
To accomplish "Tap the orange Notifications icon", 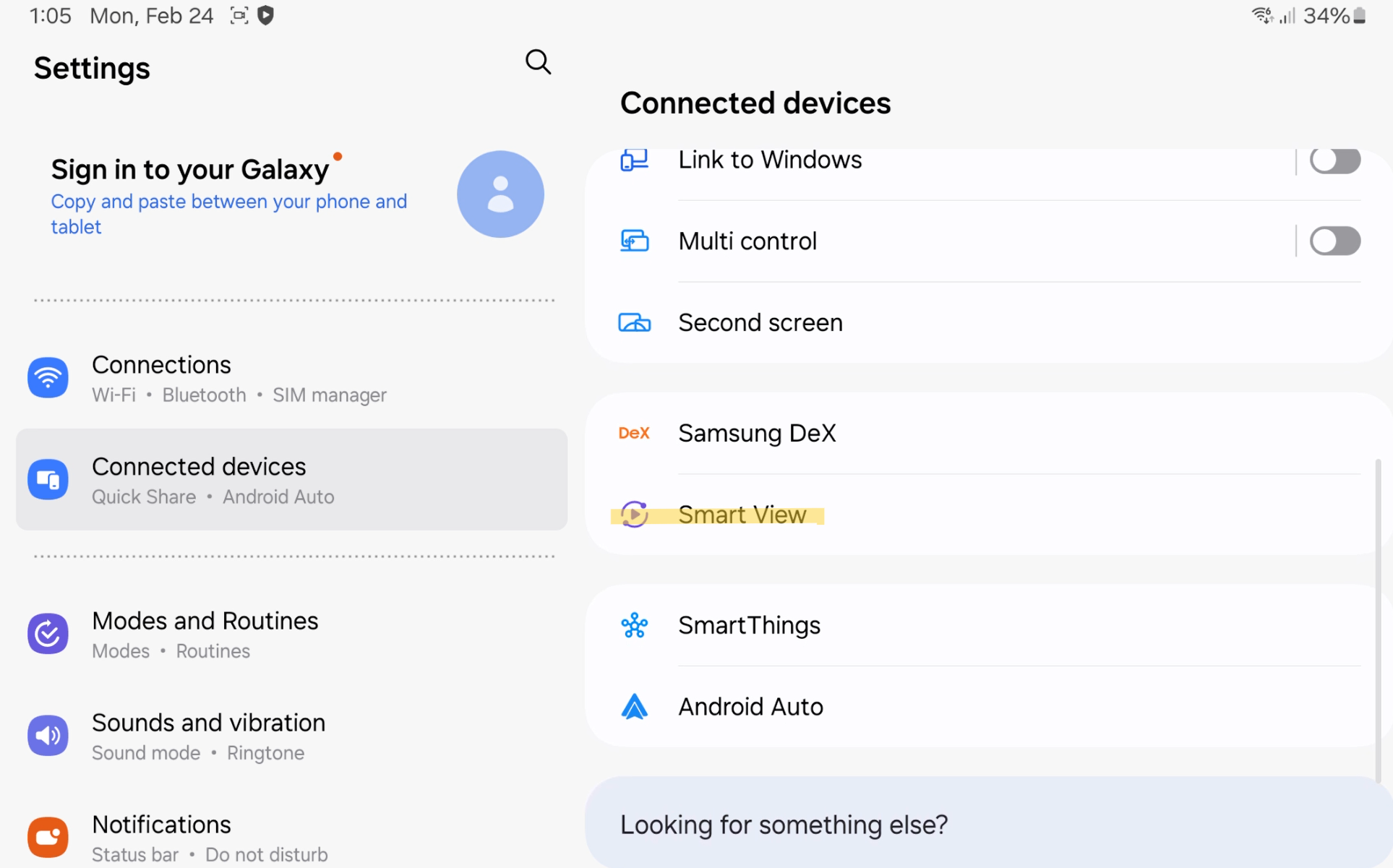I will coord(48,837).
